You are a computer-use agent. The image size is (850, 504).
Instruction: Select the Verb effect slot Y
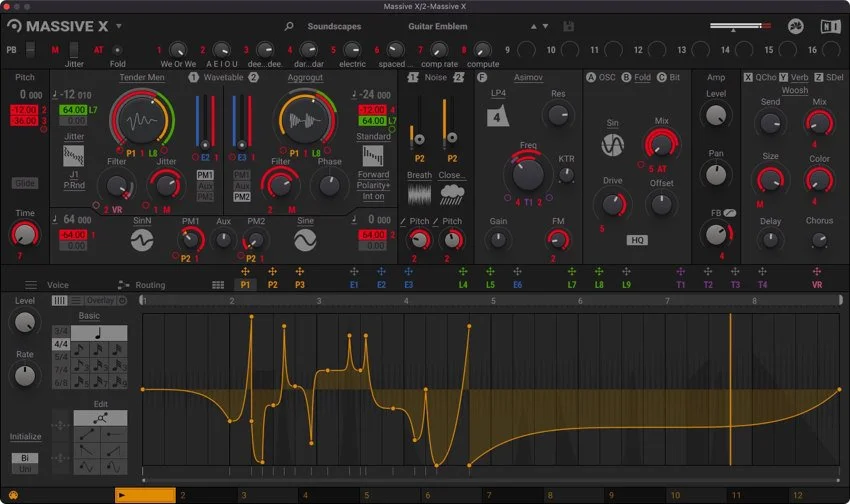click(x=795, y=77)
